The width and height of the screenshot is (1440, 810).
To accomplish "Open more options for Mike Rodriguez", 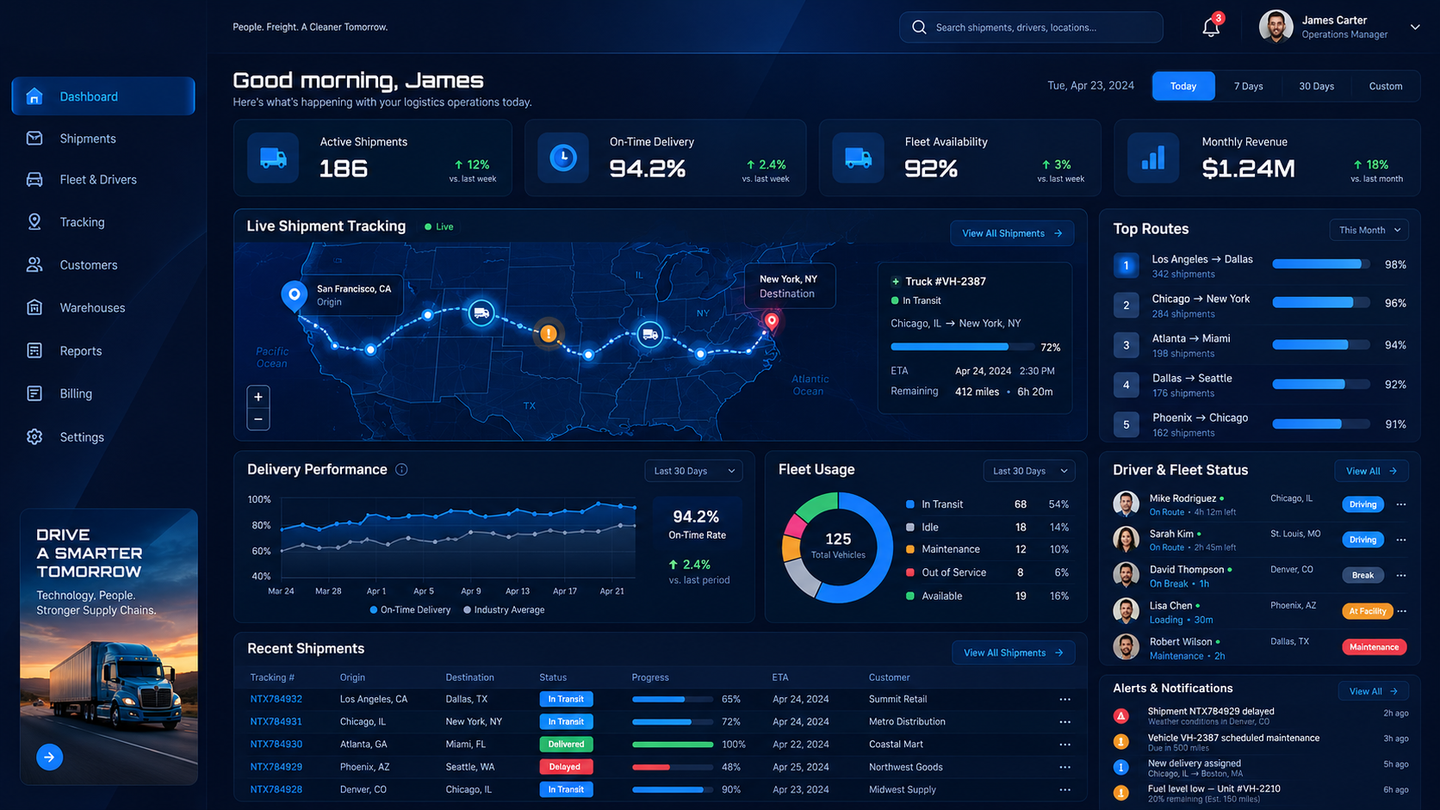I will click(x=1401, y=504).
